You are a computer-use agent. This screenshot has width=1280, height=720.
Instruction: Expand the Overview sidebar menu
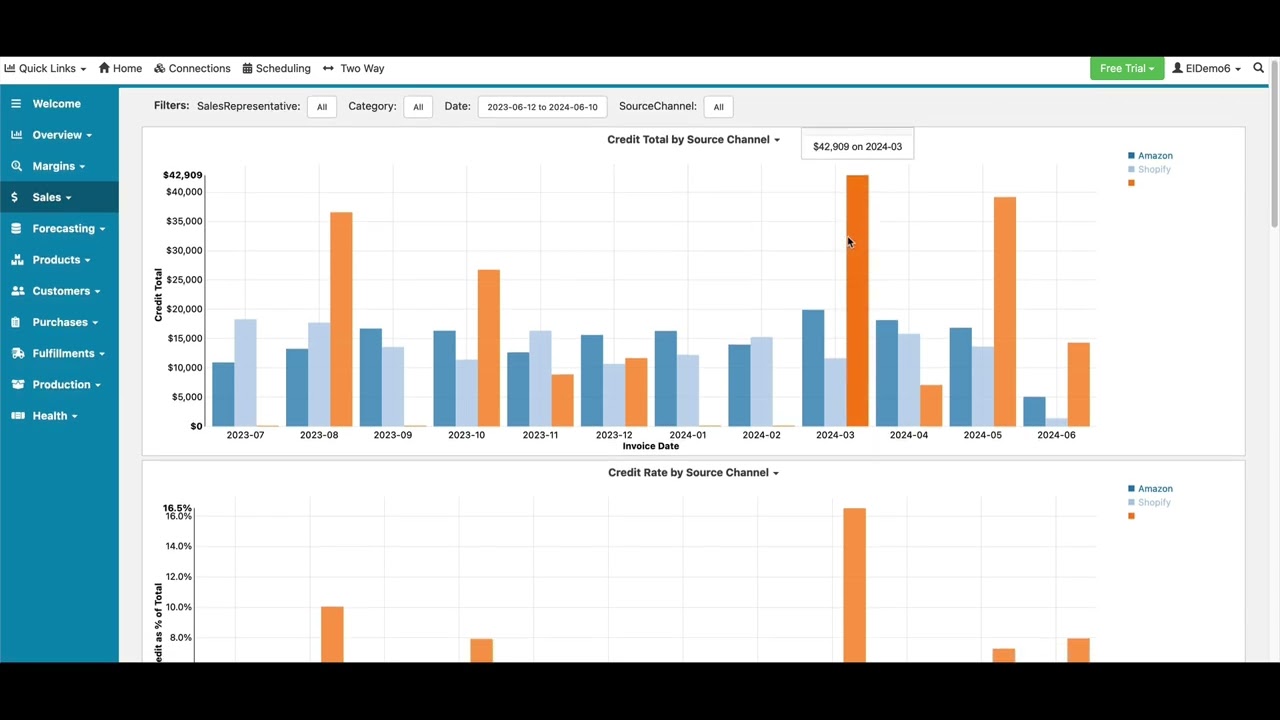(x=60, y=135)
